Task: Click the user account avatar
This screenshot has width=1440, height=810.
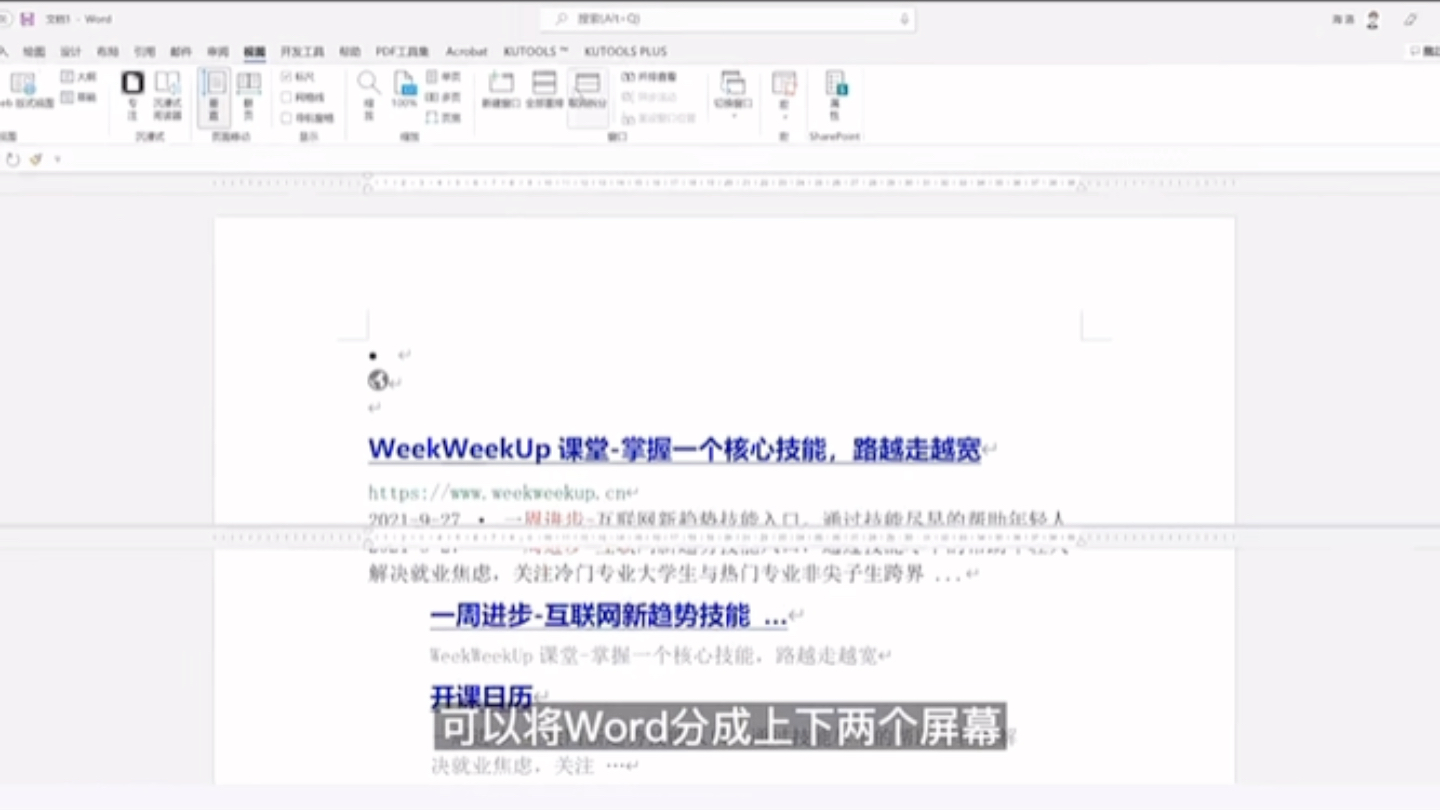Action: pyautogui.click(x=1373, y=19)
